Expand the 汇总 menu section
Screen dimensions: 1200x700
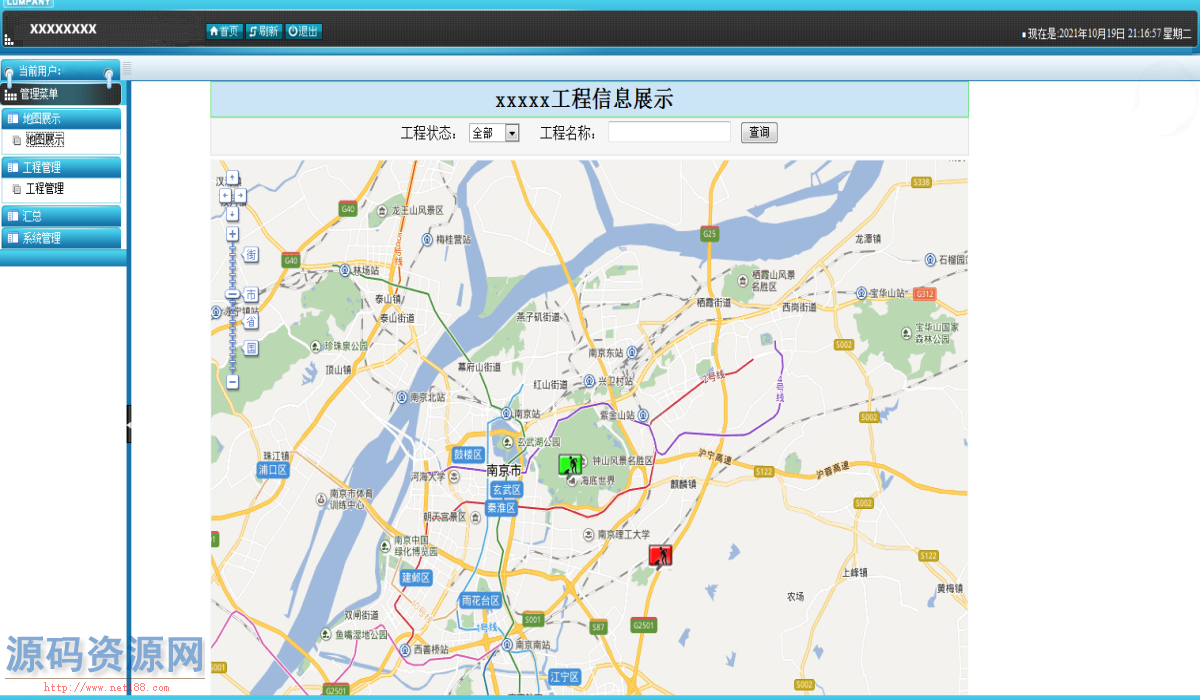[x=61, y=216]
